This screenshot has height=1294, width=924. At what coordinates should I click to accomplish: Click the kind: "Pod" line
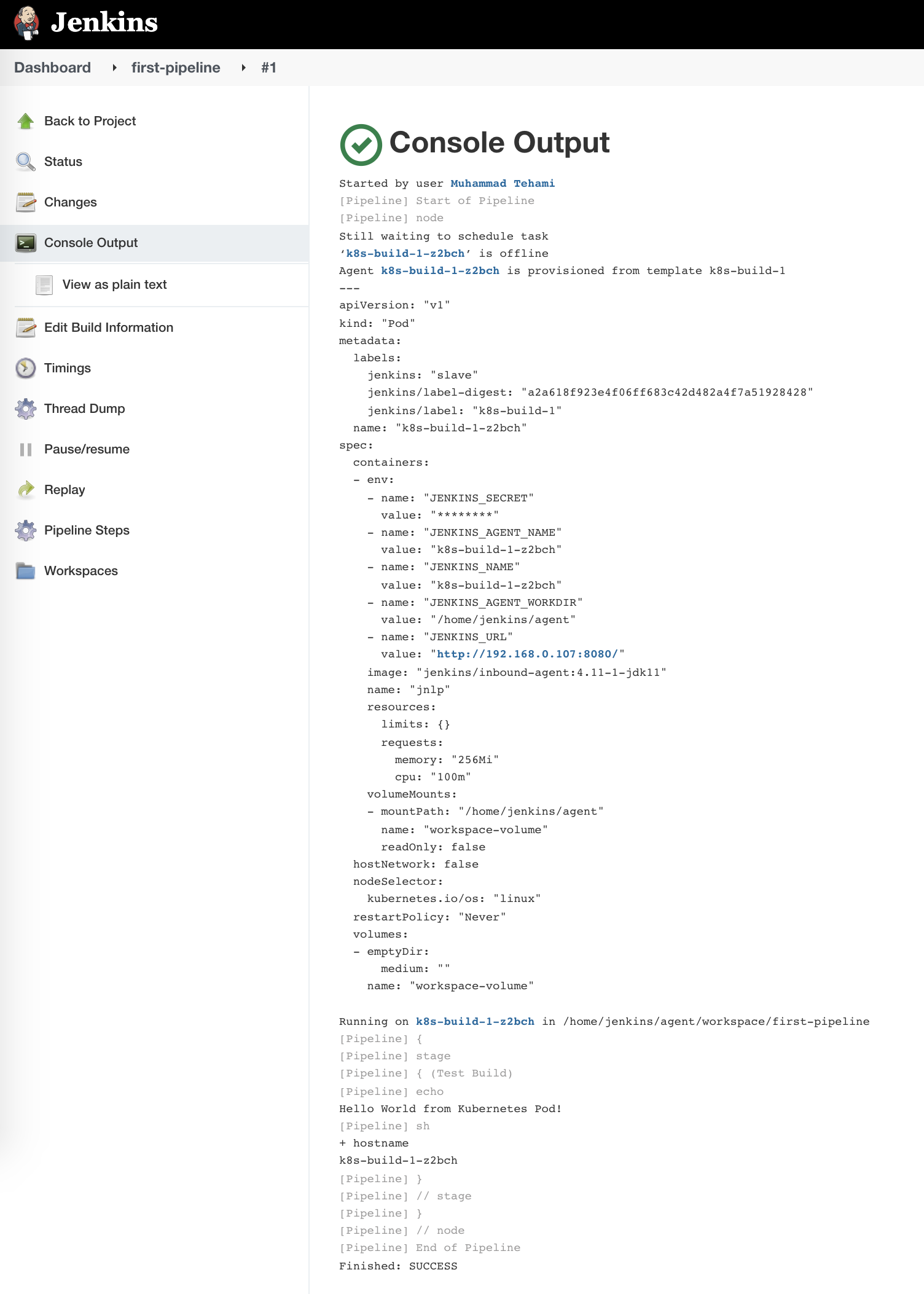(377, 324)
